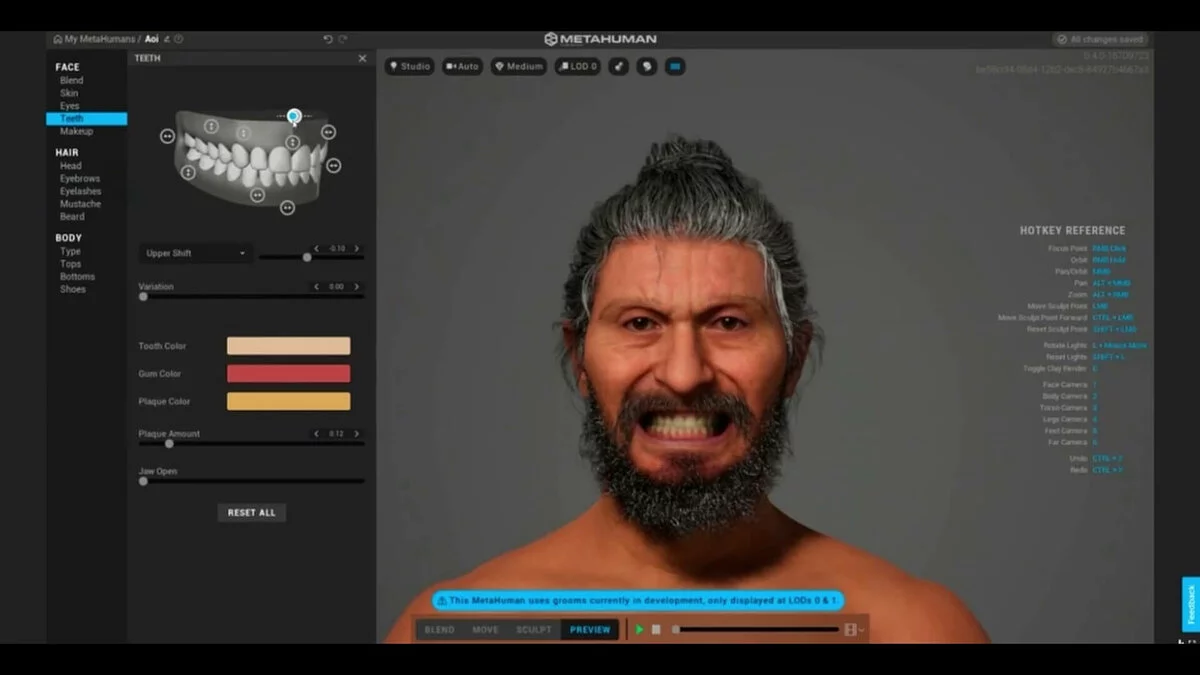
Task: Open the animation clip selector film icon
Action: tap(853, 629)
